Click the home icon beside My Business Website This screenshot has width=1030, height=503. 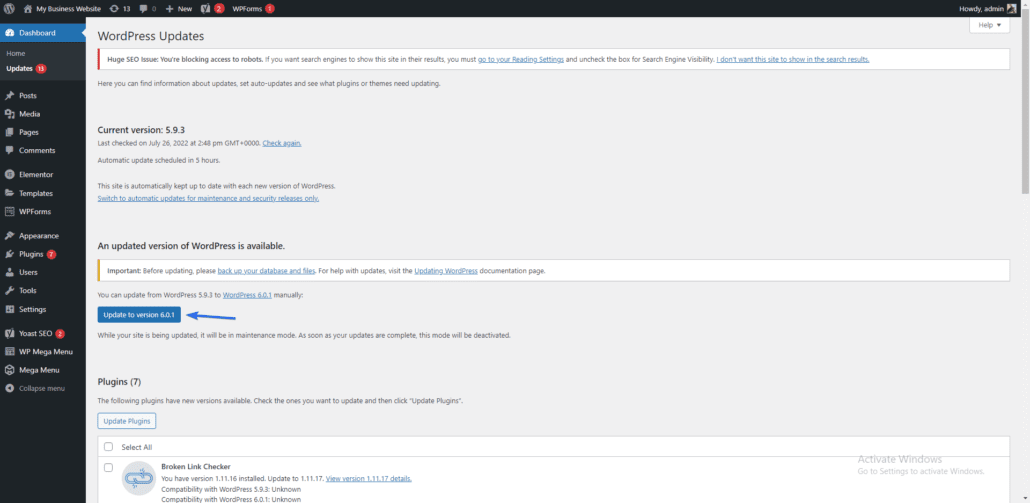coord(28,9)
